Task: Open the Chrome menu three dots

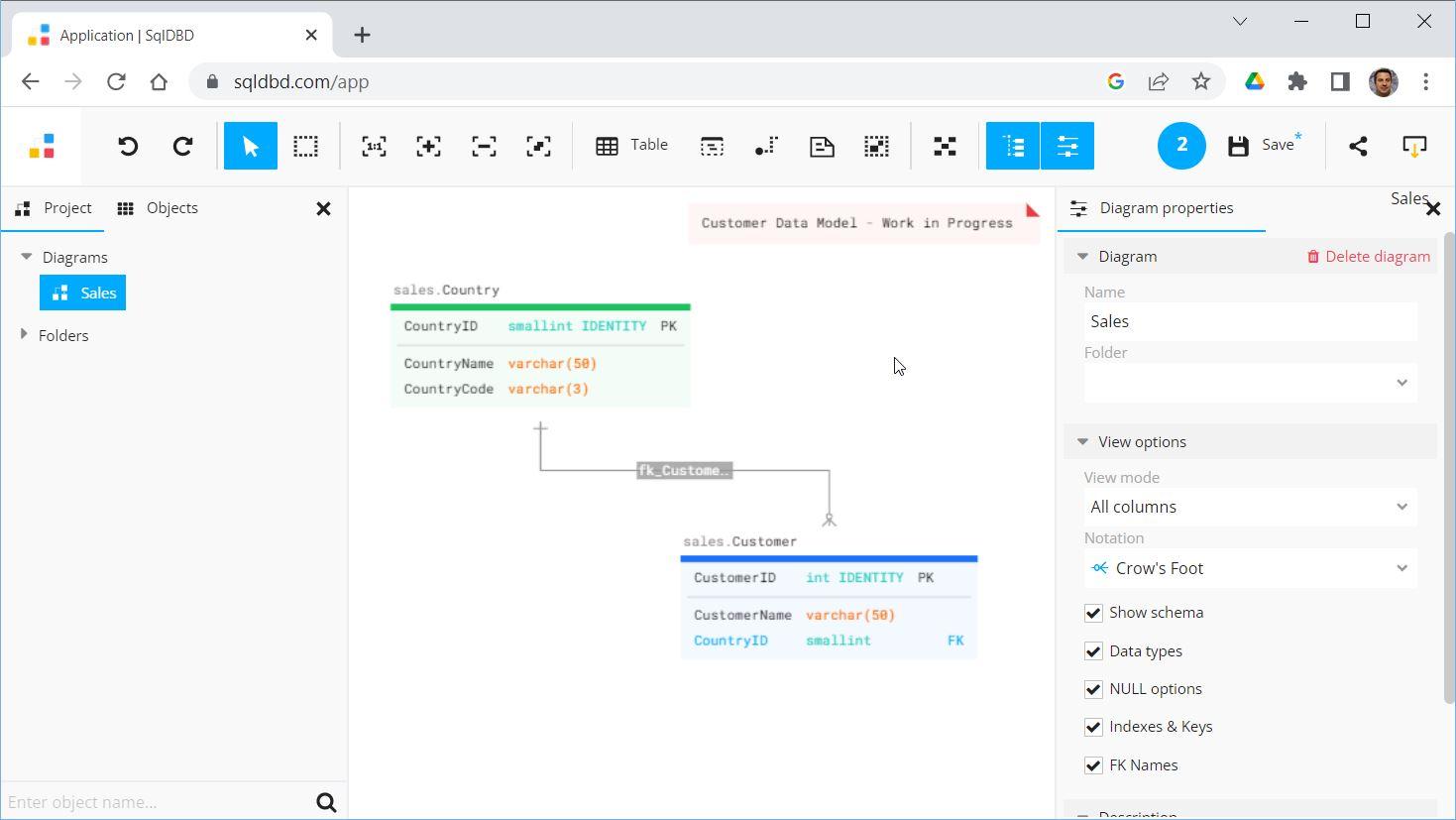Action: [x=1425, y=82]
